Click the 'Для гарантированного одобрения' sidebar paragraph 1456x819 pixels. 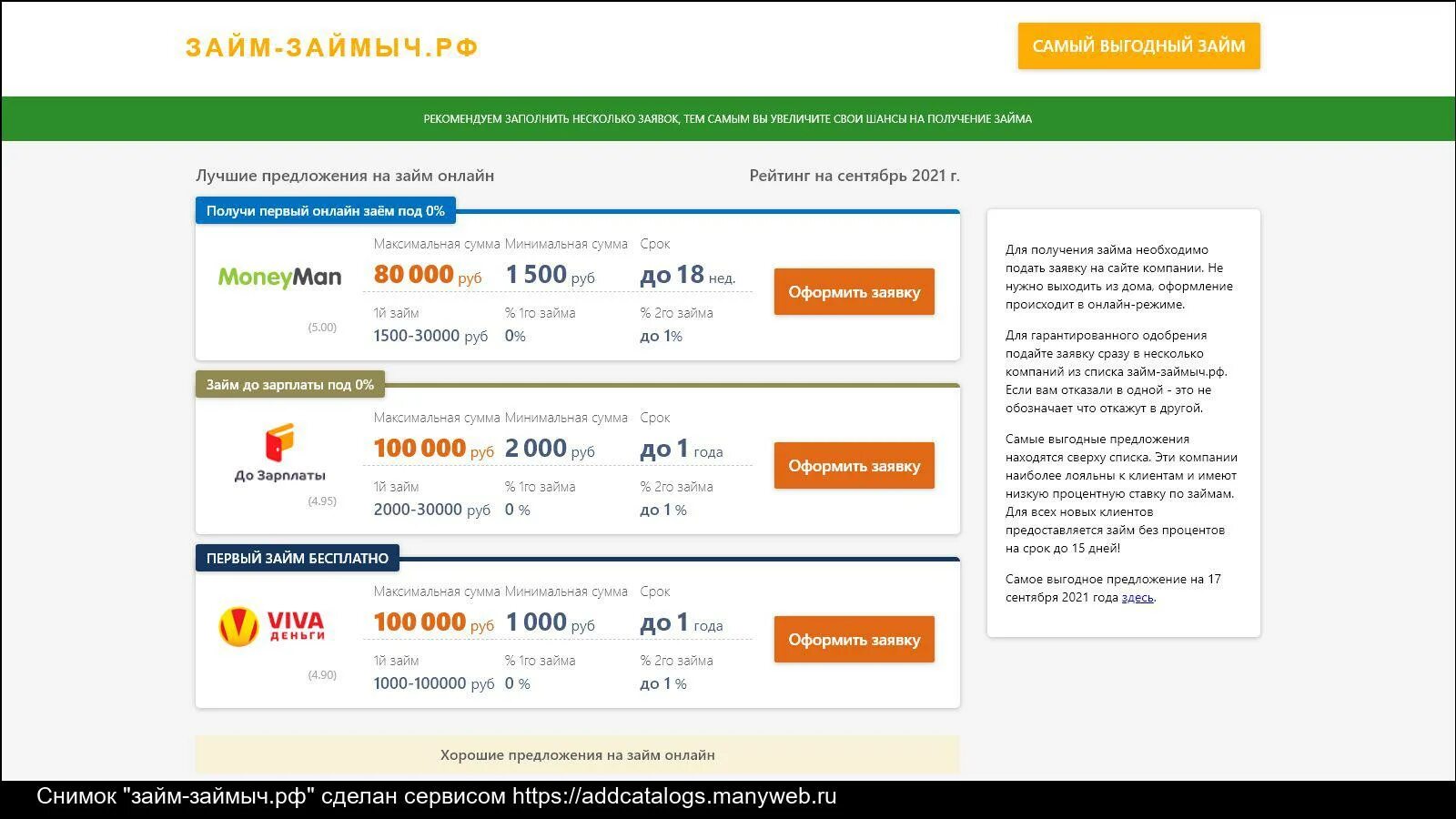coord(1117,372)
